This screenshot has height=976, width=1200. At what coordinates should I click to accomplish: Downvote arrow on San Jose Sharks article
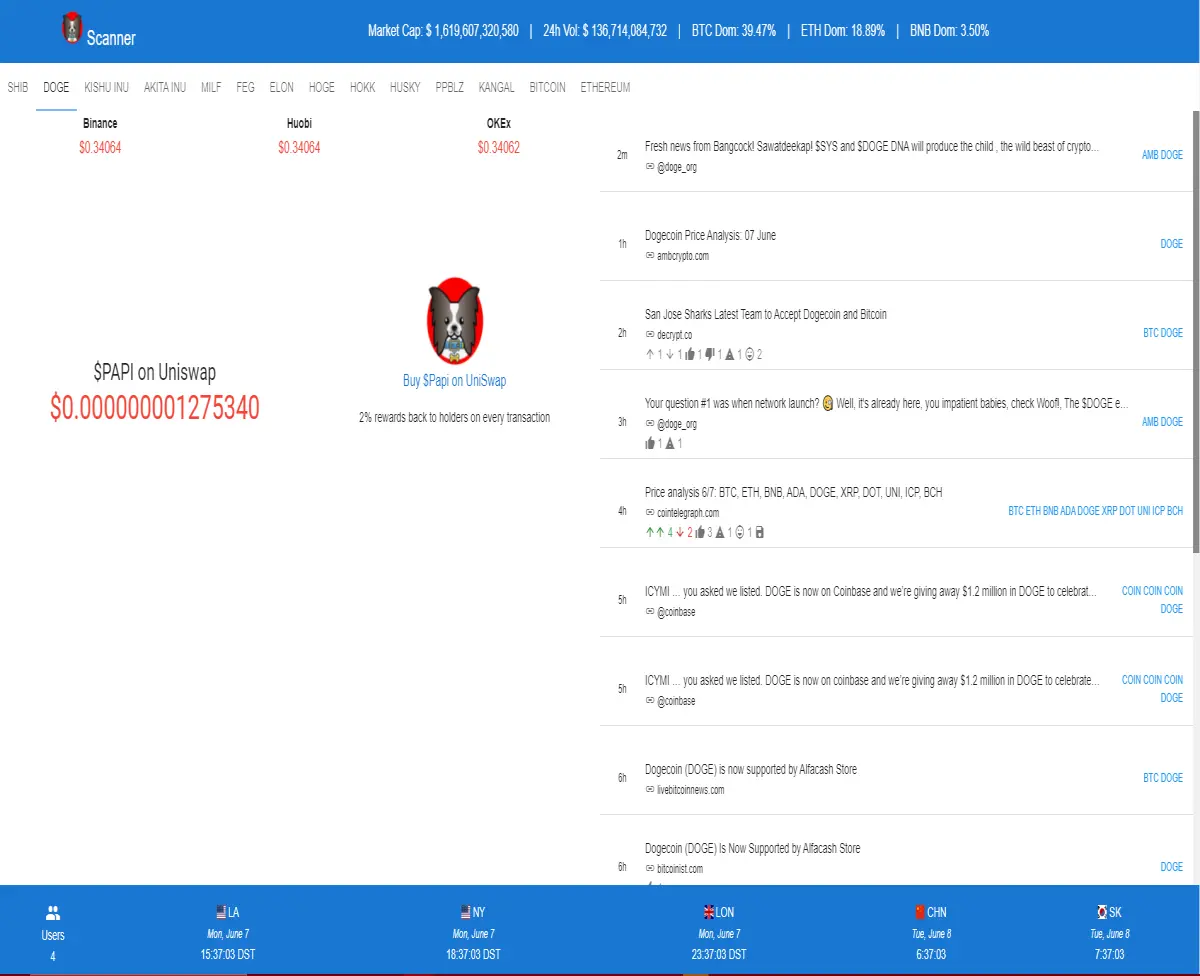click(670, 354)
